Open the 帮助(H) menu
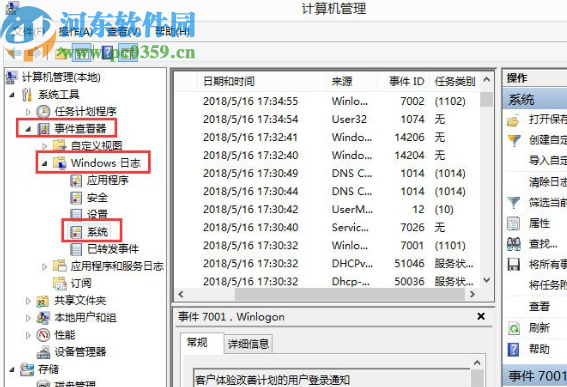 pyautogui.click(x=172, y=32)
